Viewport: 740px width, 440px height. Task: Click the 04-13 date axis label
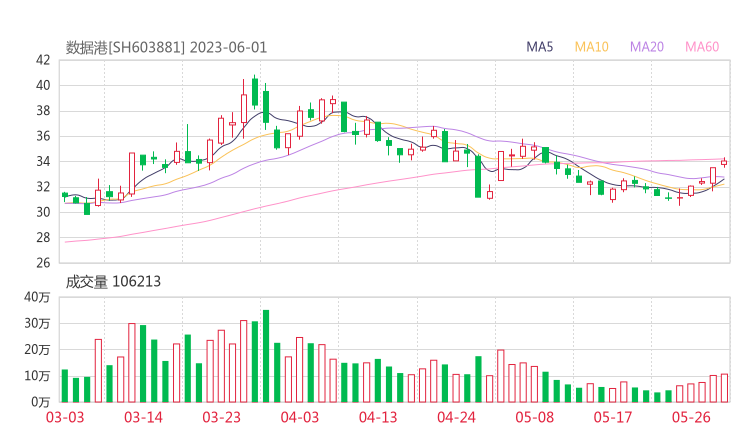pos(378,418)
